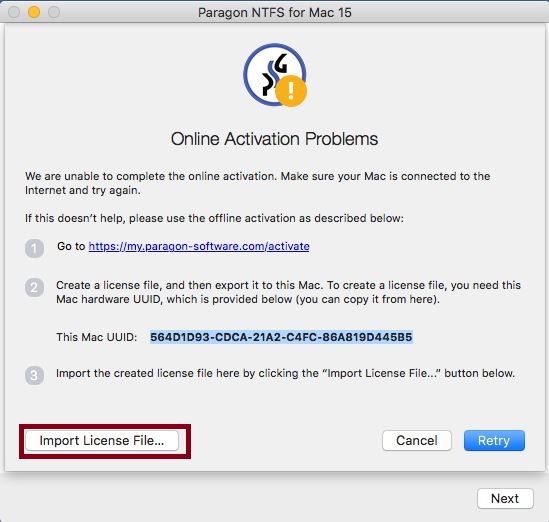Click the 'Create a license file' step text

pyautogui.click(x=289, y=292)
